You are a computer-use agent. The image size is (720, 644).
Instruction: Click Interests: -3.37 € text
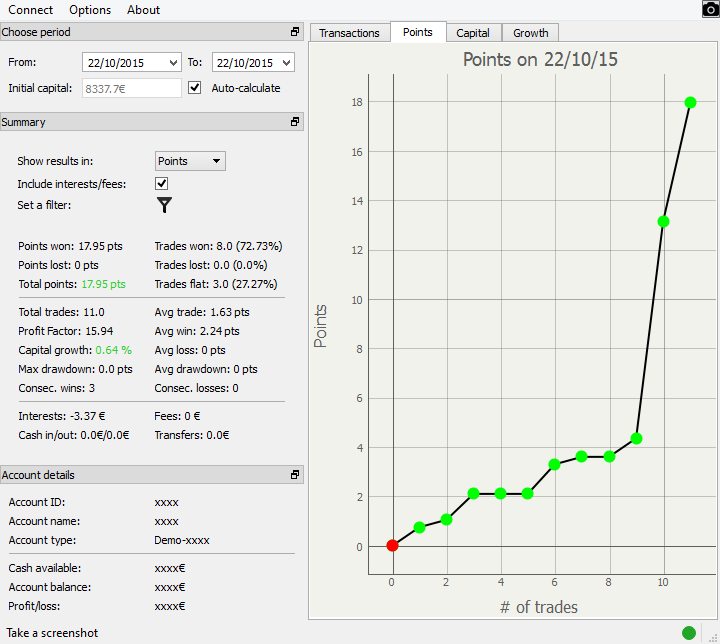62,416
